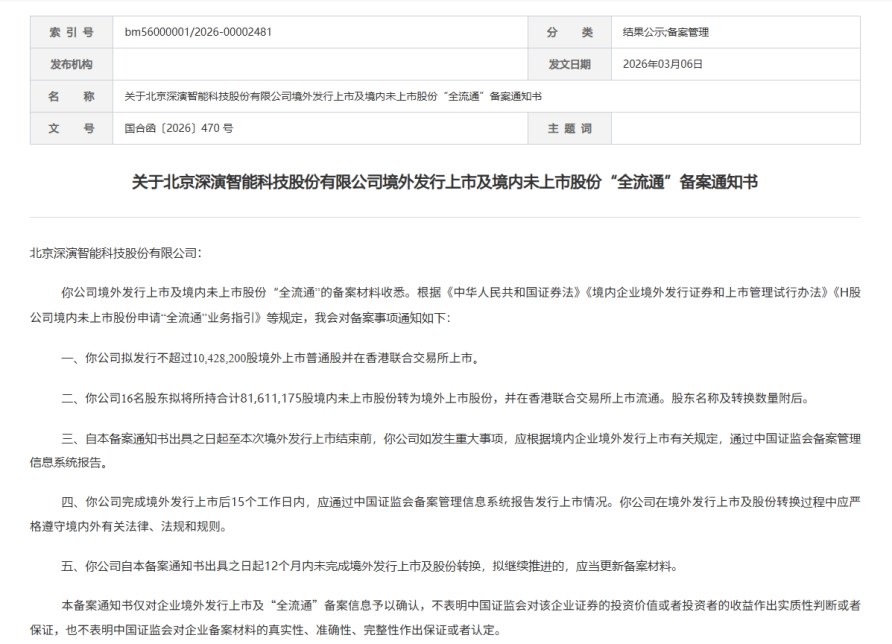Click the index number bm56000001/2026-00002481

(x=198, y=32)
